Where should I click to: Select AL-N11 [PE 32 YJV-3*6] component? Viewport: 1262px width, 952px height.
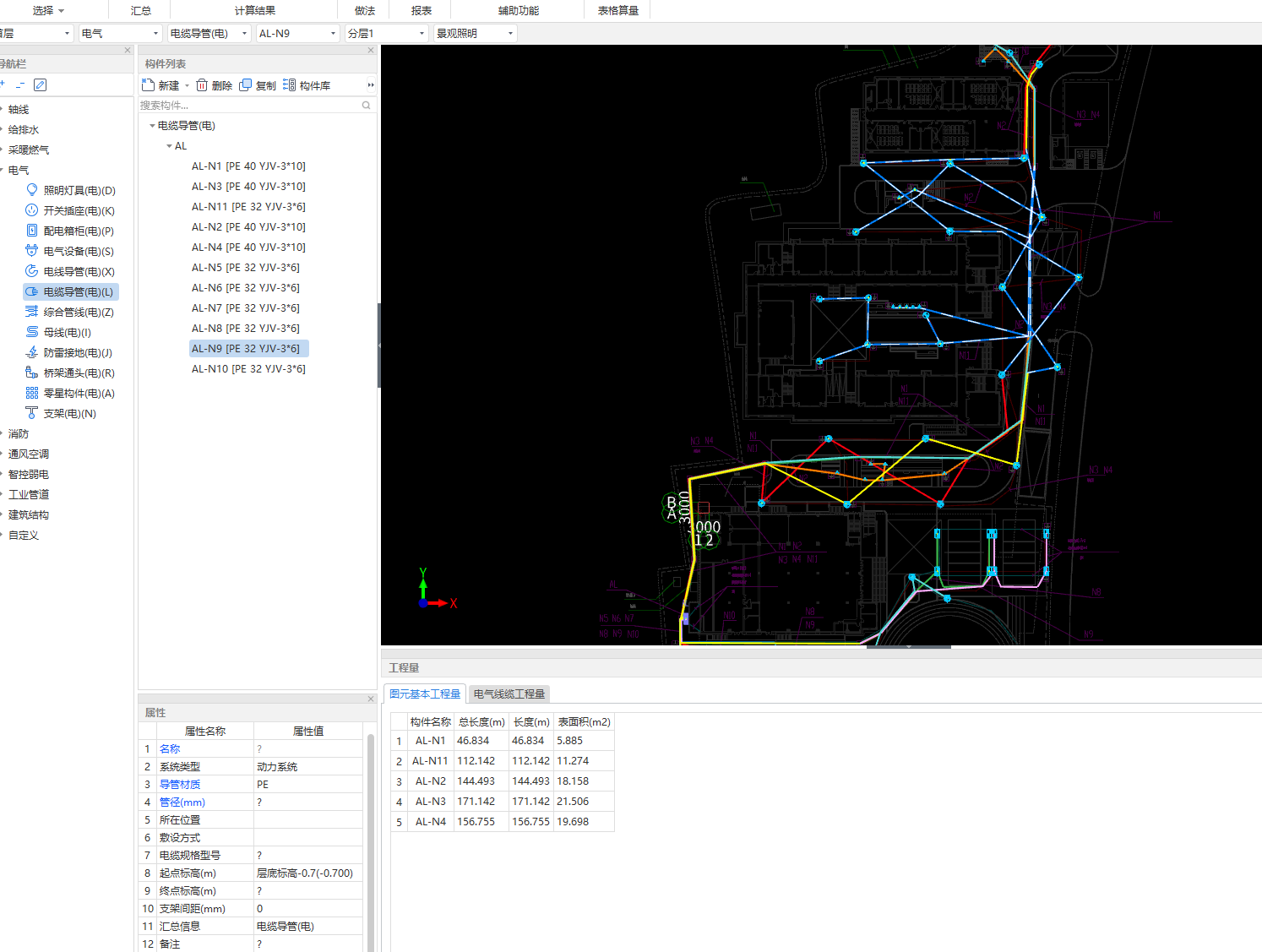click(x=248, y=207)
